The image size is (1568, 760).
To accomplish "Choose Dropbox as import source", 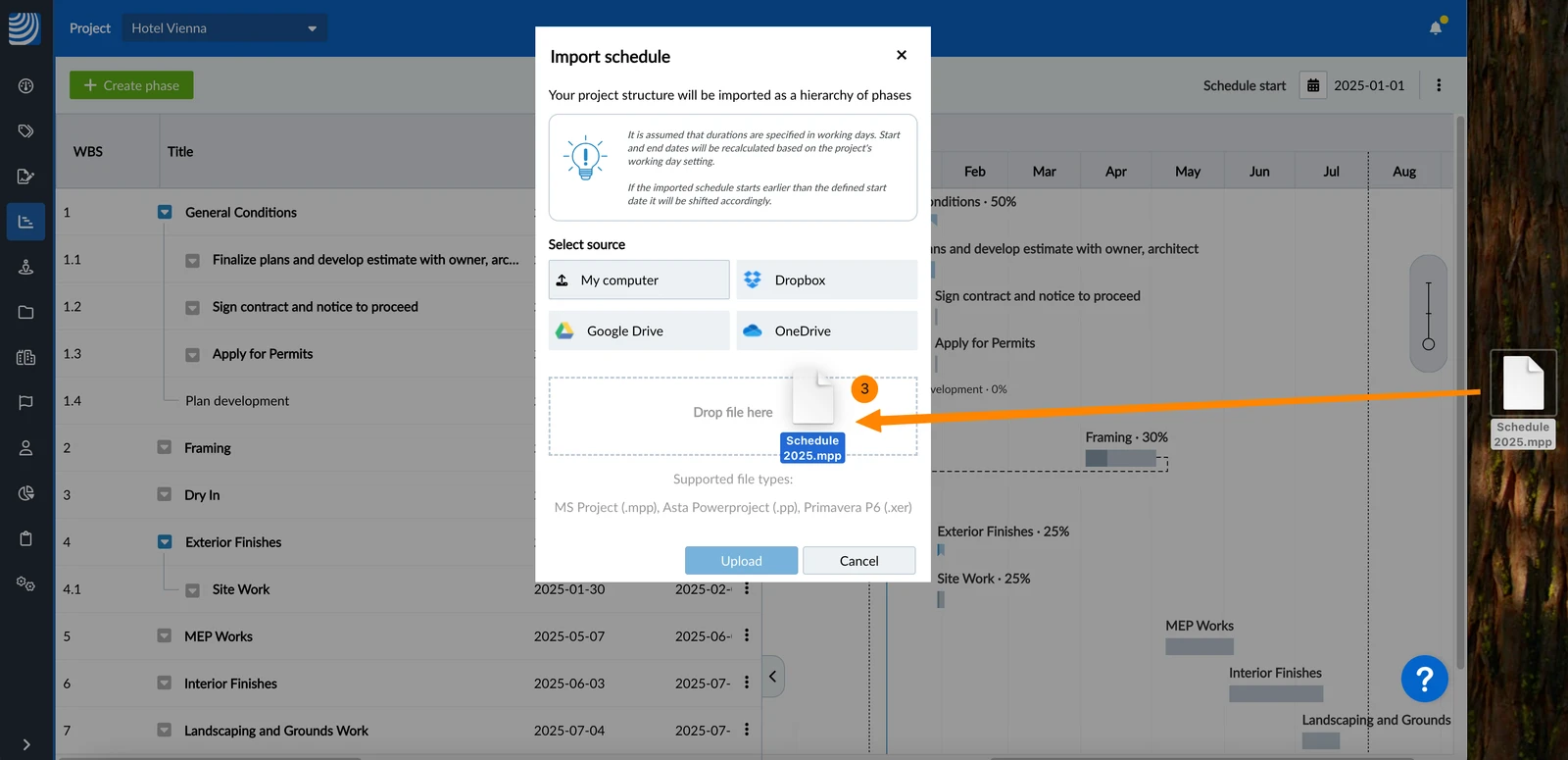I will [827, 279].
